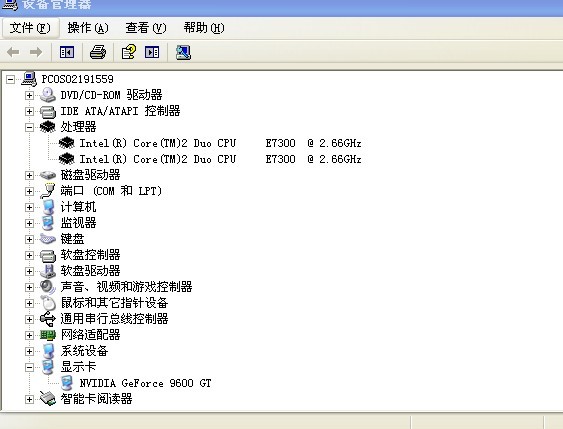Expand the 计算机 node
Viewport: 563px width, 429px height.
(29, 207)
